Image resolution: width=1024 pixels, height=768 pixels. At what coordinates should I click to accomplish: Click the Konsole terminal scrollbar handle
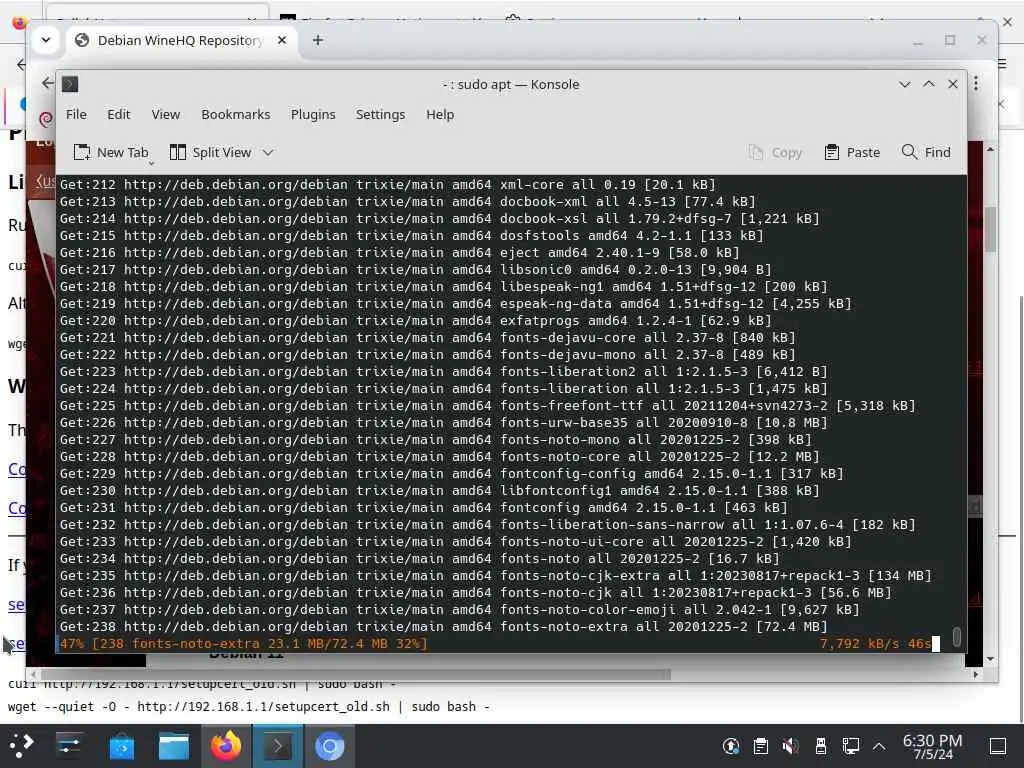coord(957,636)
